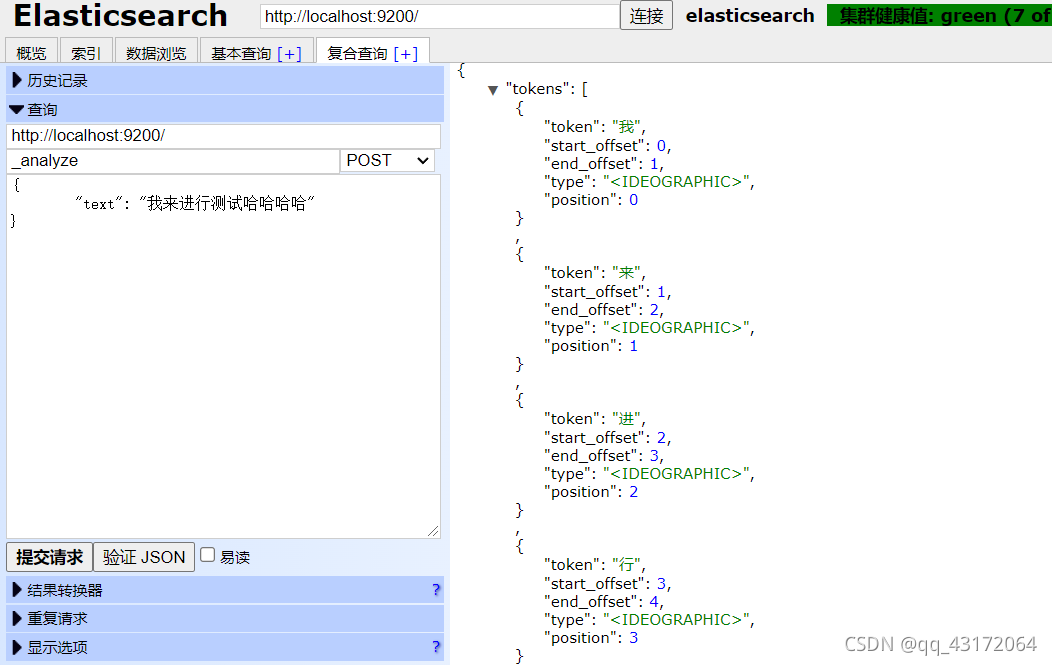Viewport: 1052px width, 665px height.
Task: Click the "position": 3 value
Action: click(x=633, y=638)
